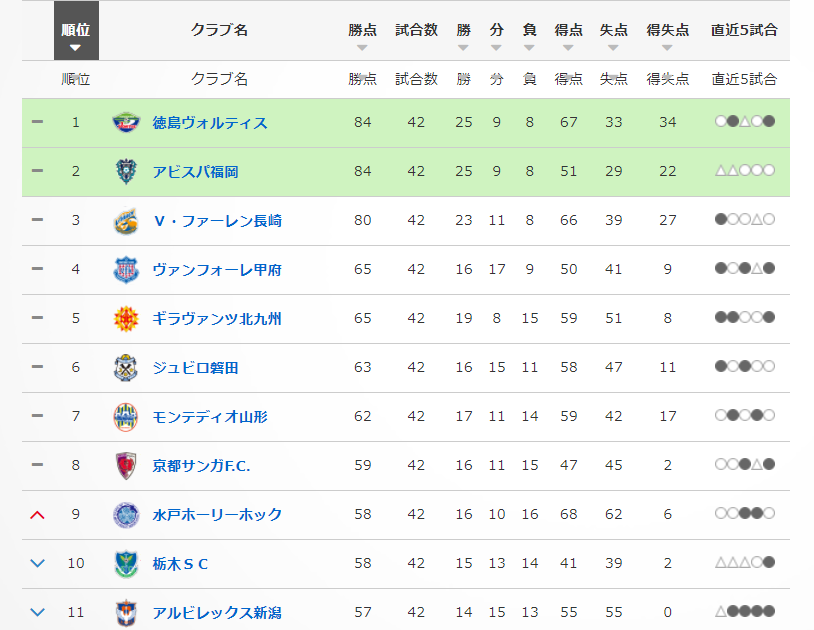This screenshot has height=630, width=814.
Task: Sort table by 順位 dark header
Action: pyautogui.click(x=76, y=31)
